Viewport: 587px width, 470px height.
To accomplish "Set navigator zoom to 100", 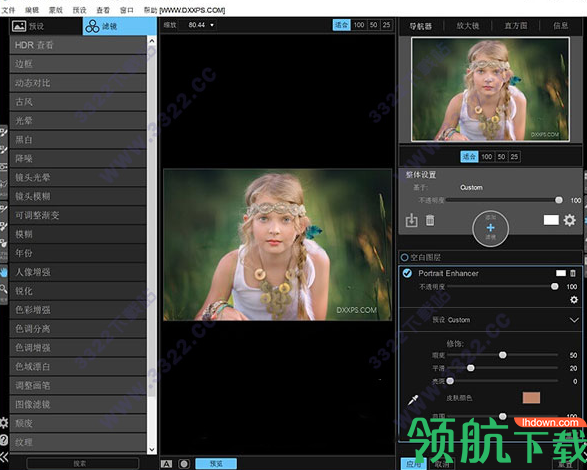I will tap(487, 157).
